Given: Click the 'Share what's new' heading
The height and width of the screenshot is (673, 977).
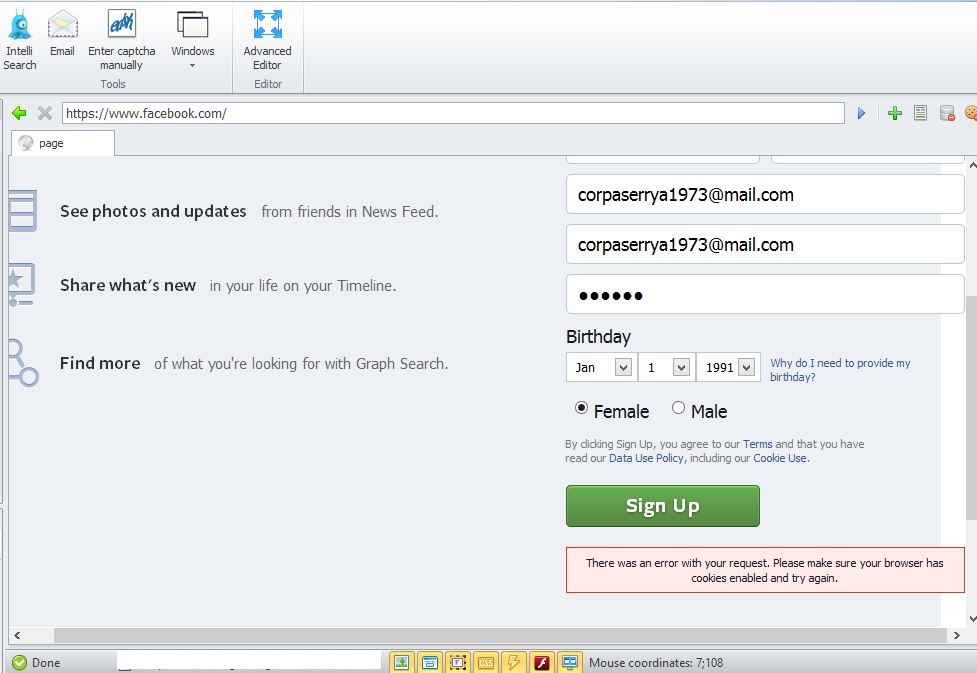Looking at the screenshot, I should point(128,285).
